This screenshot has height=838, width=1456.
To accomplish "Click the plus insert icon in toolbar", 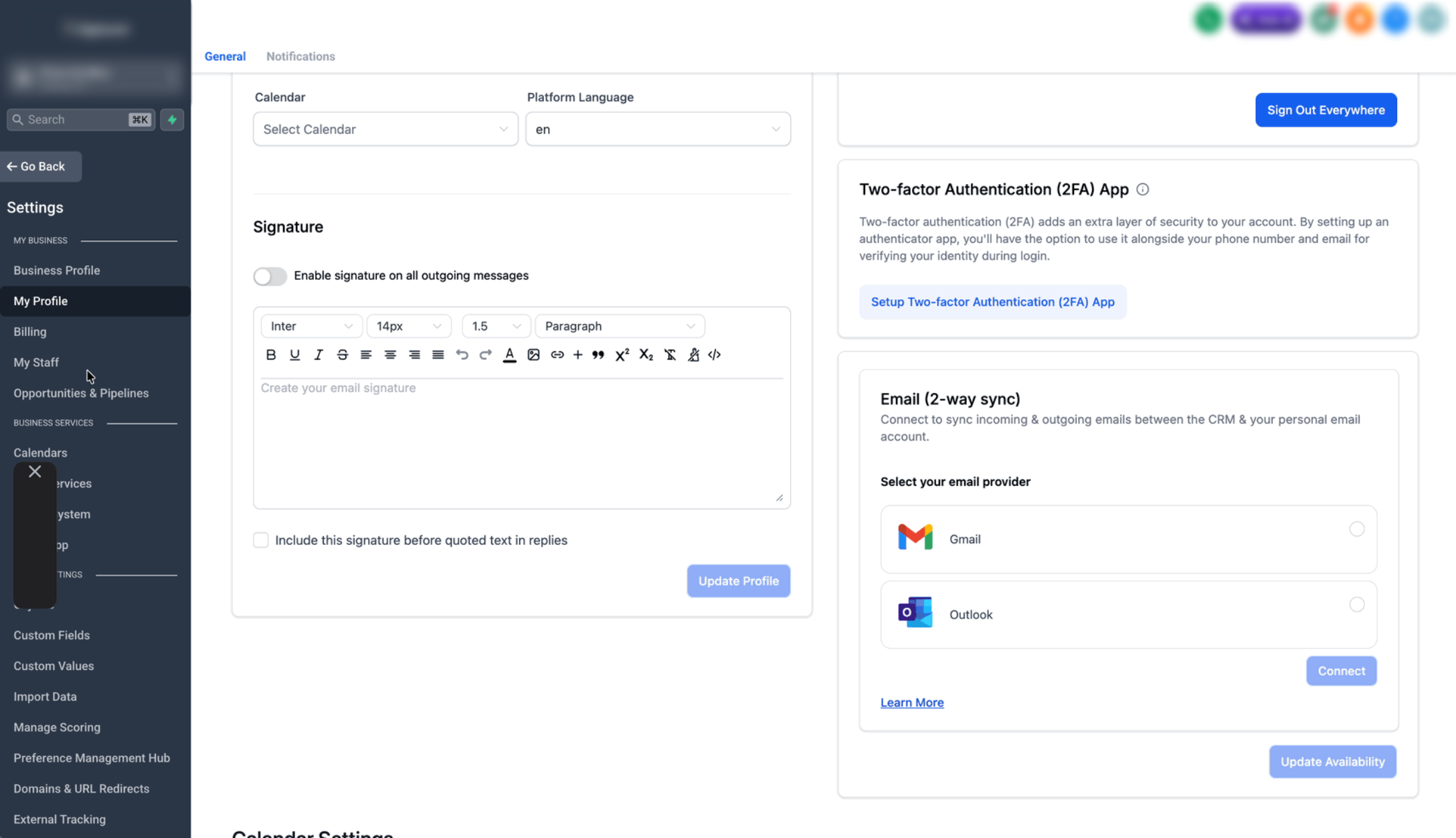I will [577, 355].
